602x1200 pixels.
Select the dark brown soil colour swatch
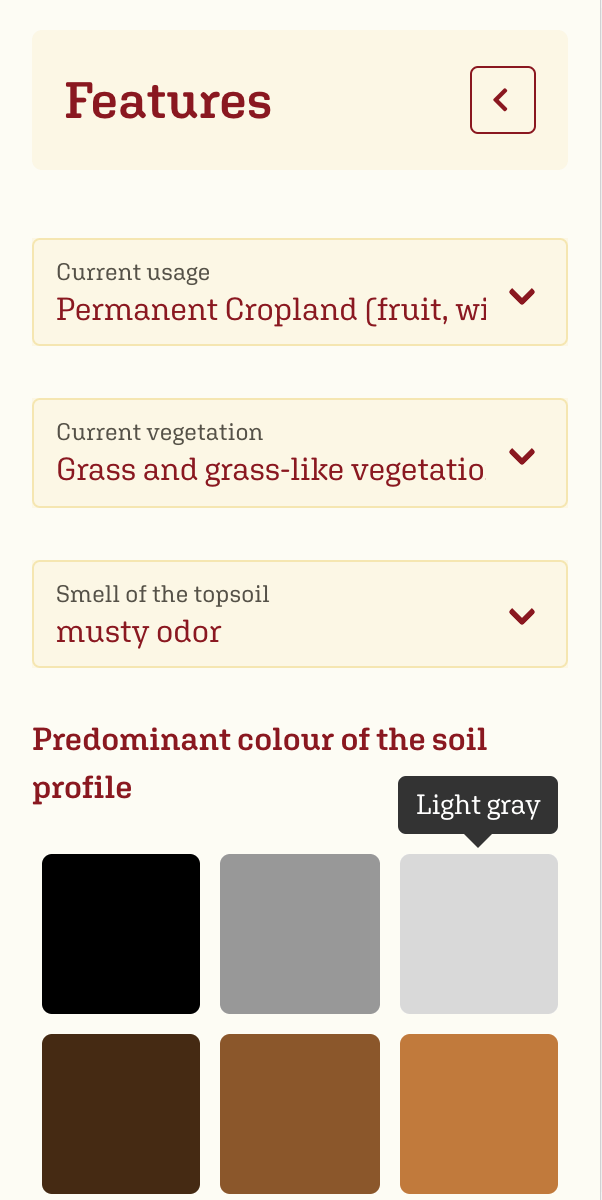point(120,1113)
